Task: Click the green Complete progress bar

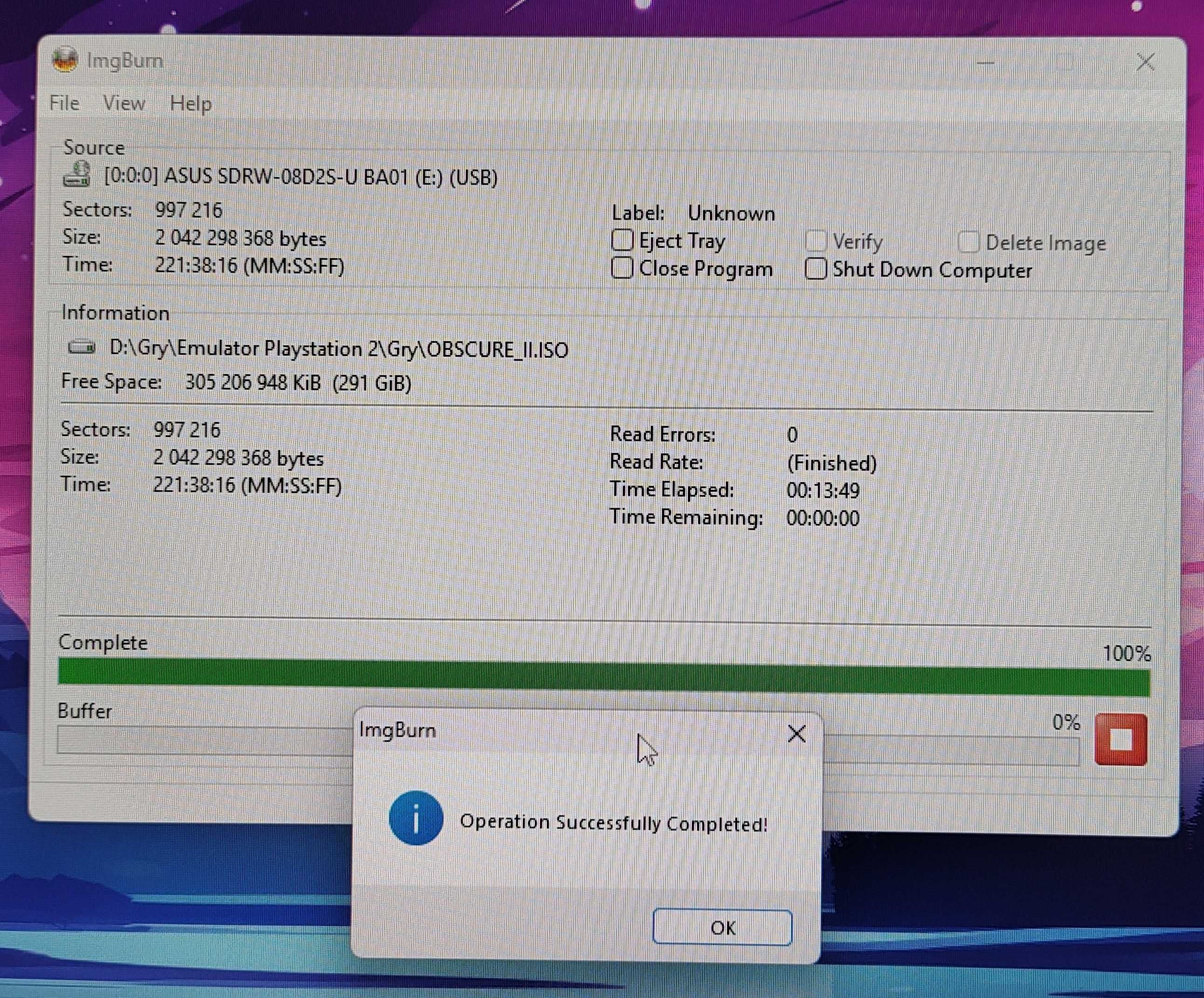Action: point(604,677)
